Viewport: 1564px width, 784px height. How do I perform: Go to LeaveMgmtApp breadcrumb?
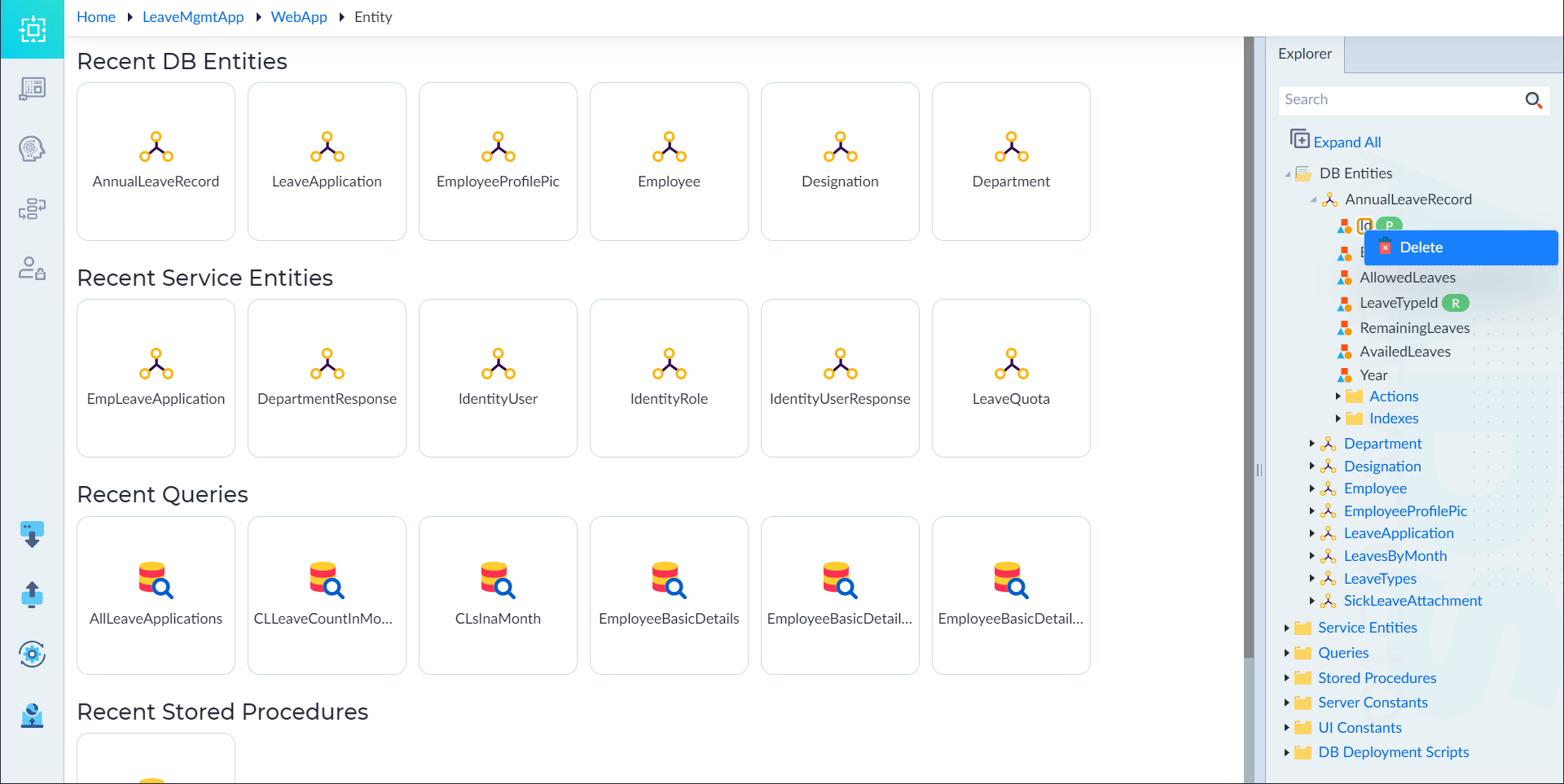(x=193, y=17)
